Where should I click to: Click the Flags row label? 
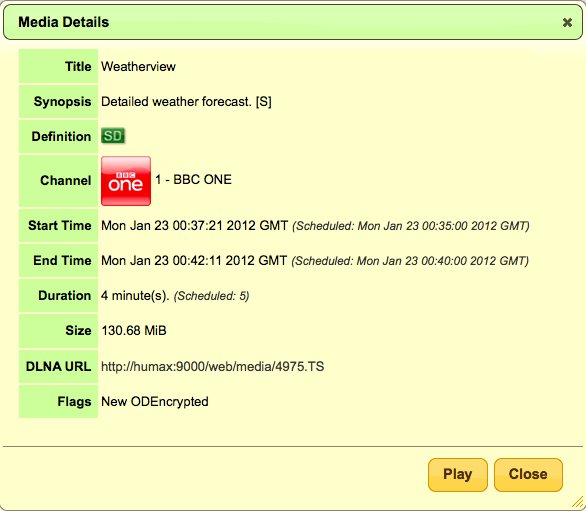(74, 402)
